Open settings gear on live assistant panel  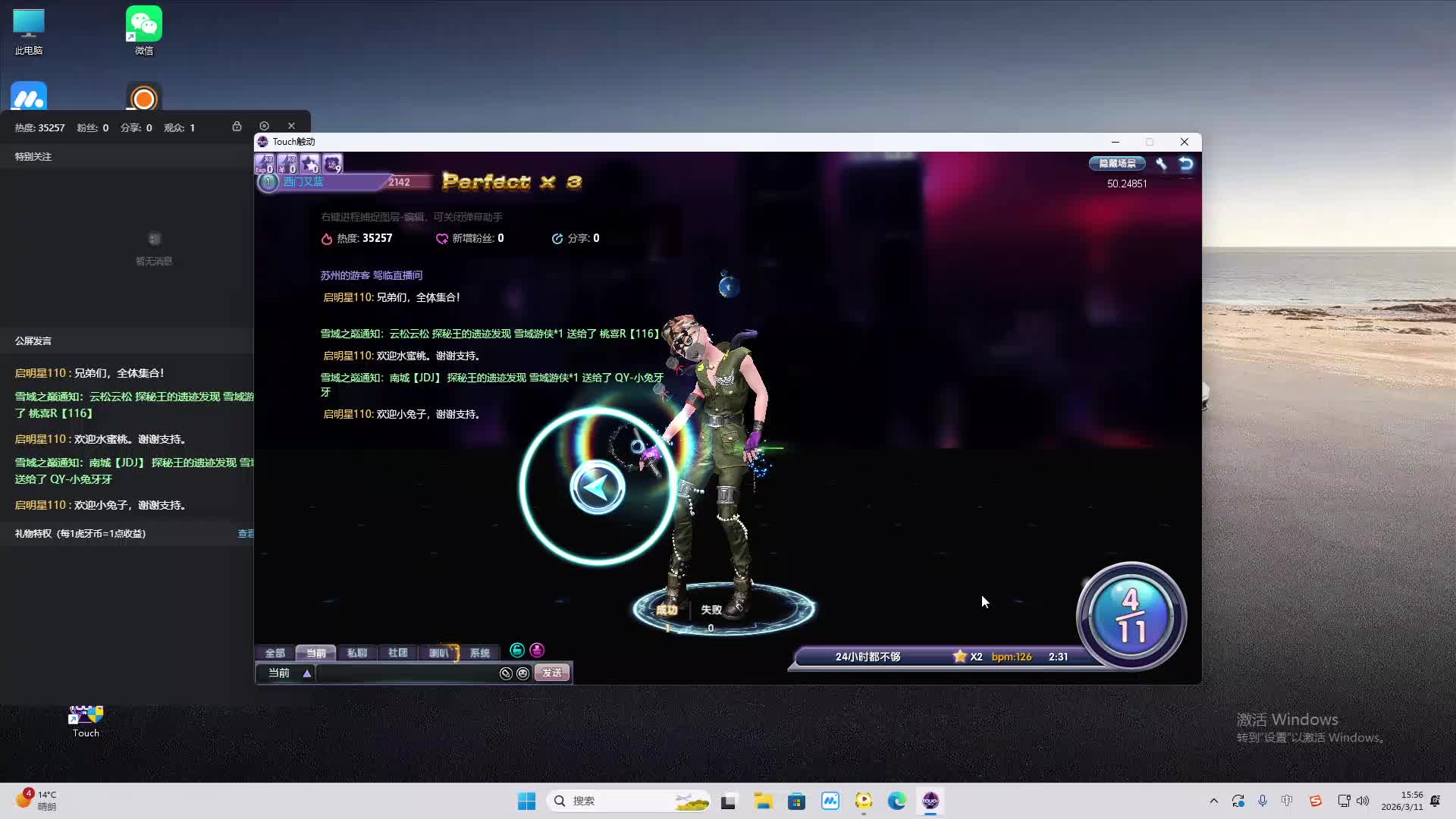264,127
